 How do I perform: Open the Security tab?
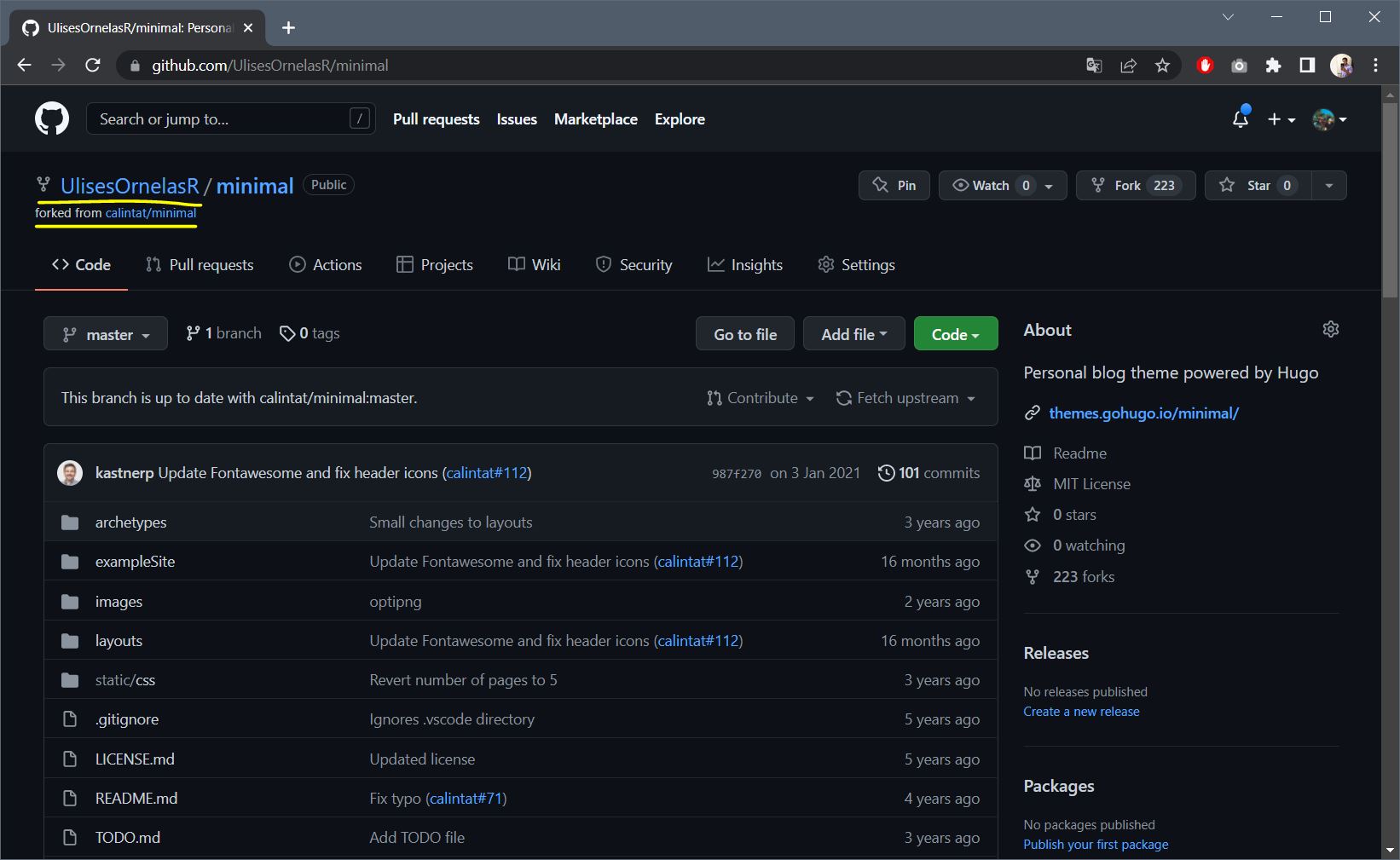coord(633,265)
